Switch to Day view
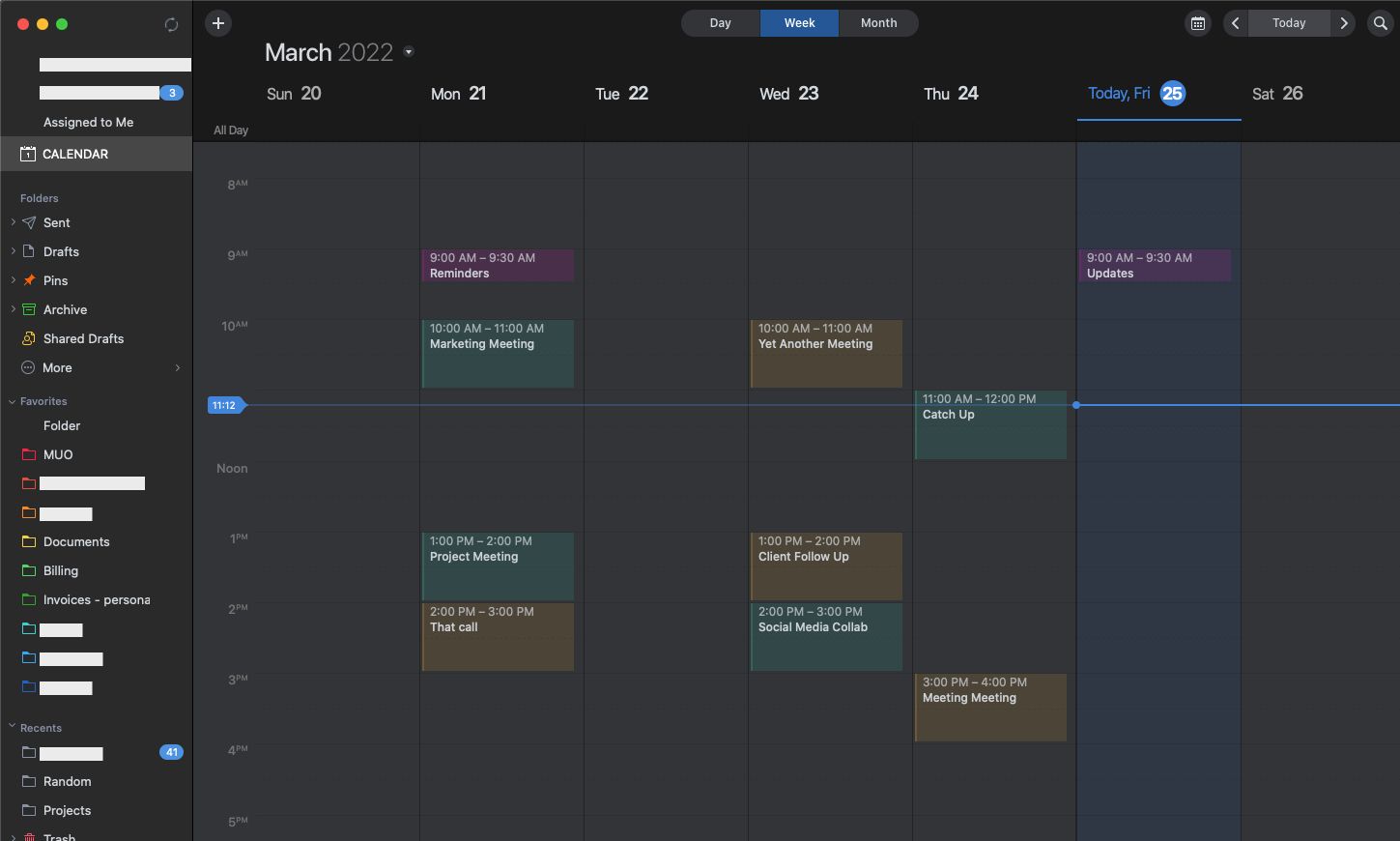The image size is (1400, 841). point(720,22)
